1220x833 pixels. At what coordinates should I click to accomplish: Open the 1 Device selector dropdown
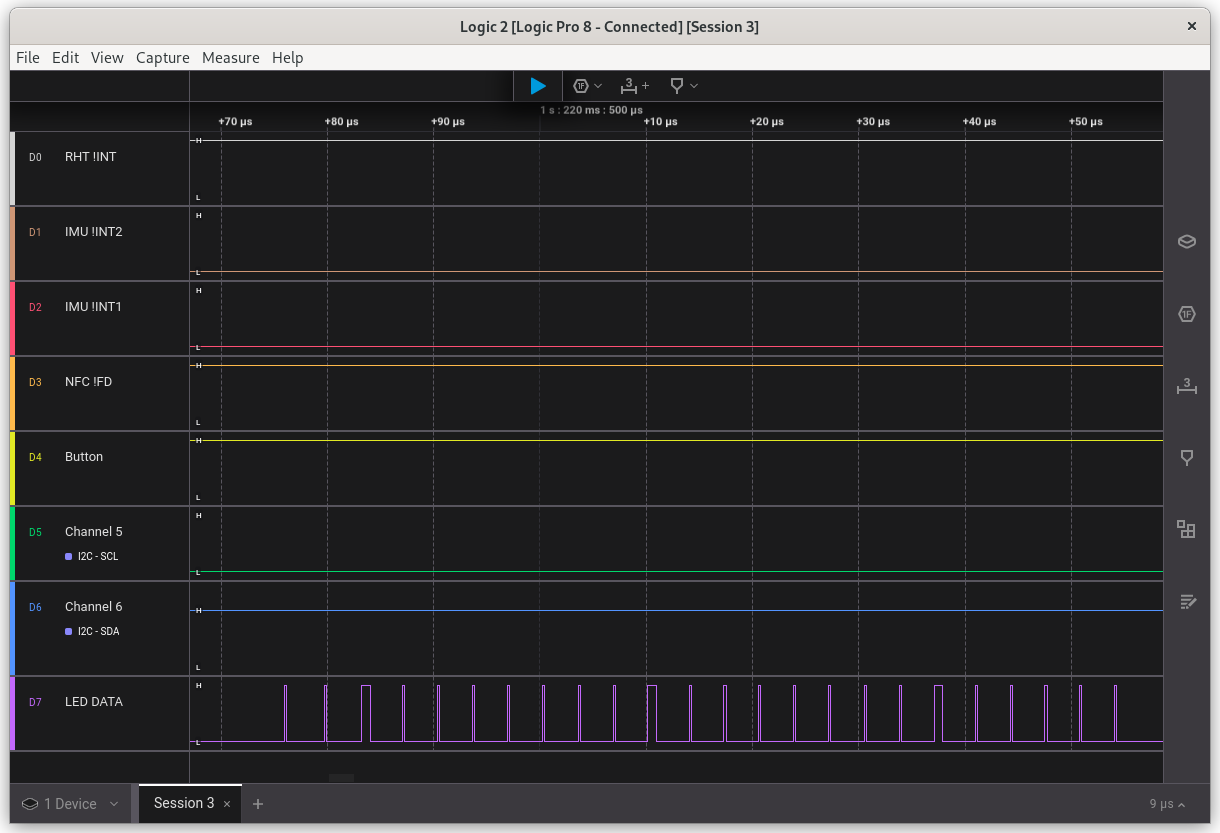pos(71,804)
